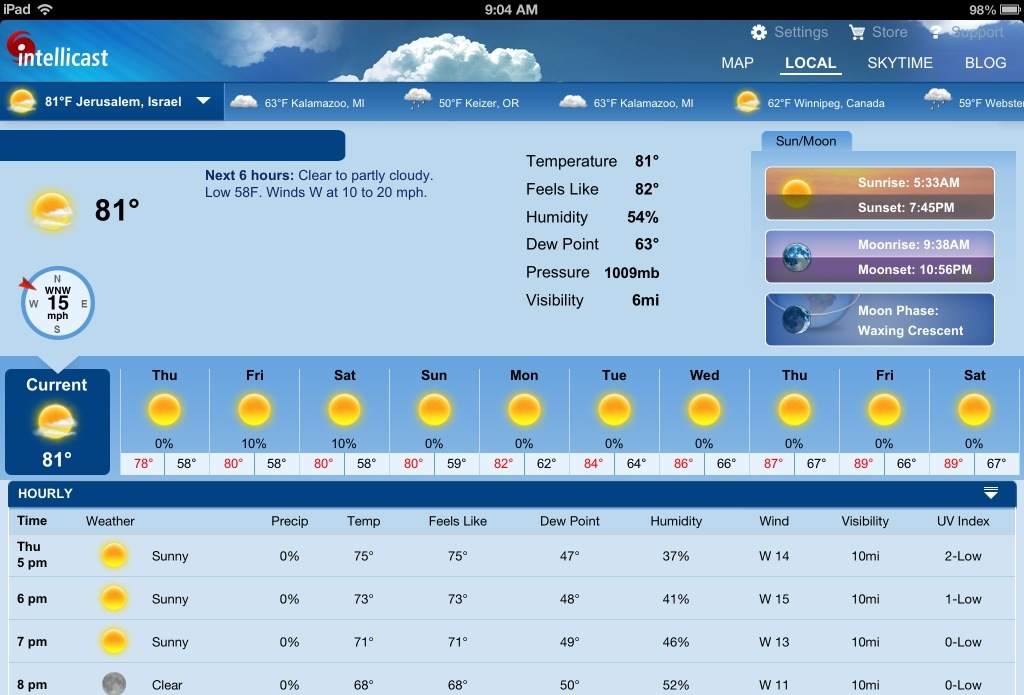Image resolution: width=1024 pixels, height=695 pixels.
Task: Expand the Jerusalem, Israel location dropdown
Action: (204, 101)
